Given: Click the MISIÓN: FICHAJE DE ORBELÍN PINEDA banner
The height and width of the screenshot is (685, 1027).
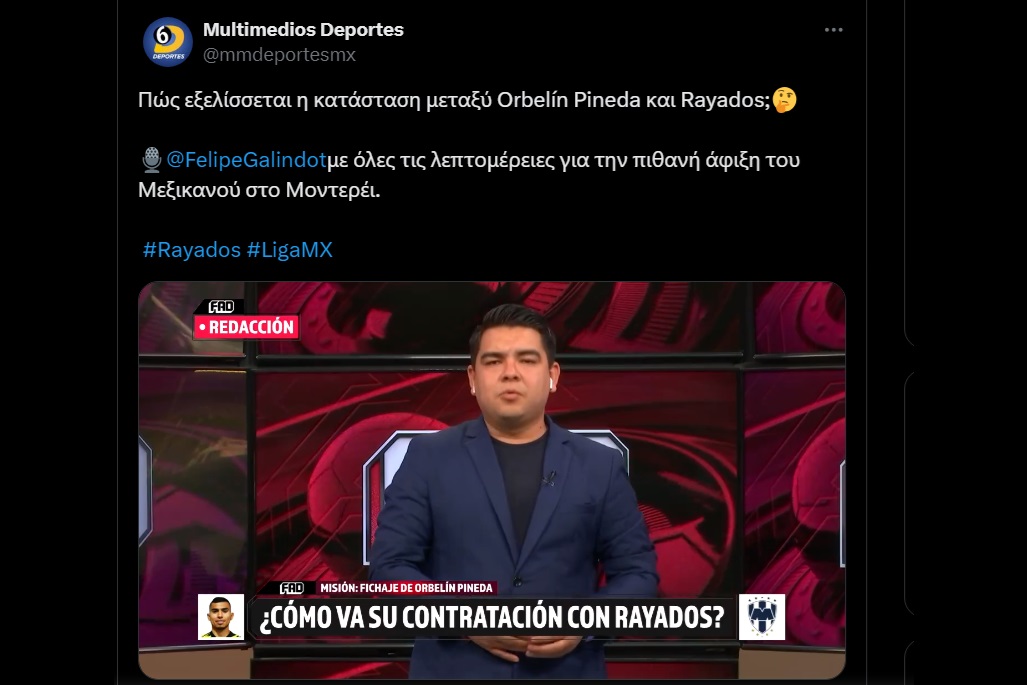Looking at the screenshot, I should 406,588.
